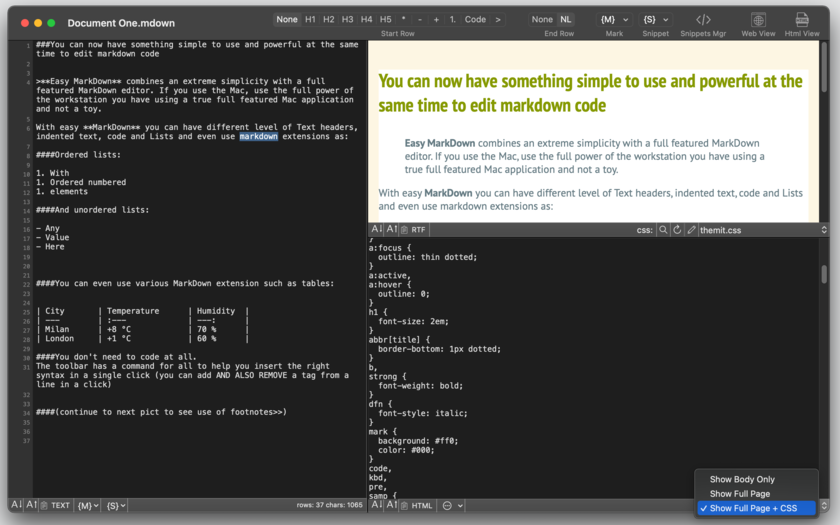Select plus bullet Start Row option
Viewport: 840px width, 525px height.
click(436, 19)
